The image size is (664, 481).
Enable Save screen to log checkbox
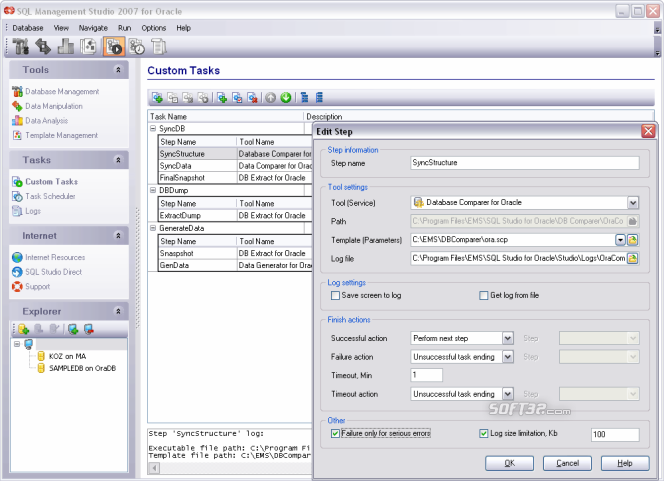(x=335, y=296)
